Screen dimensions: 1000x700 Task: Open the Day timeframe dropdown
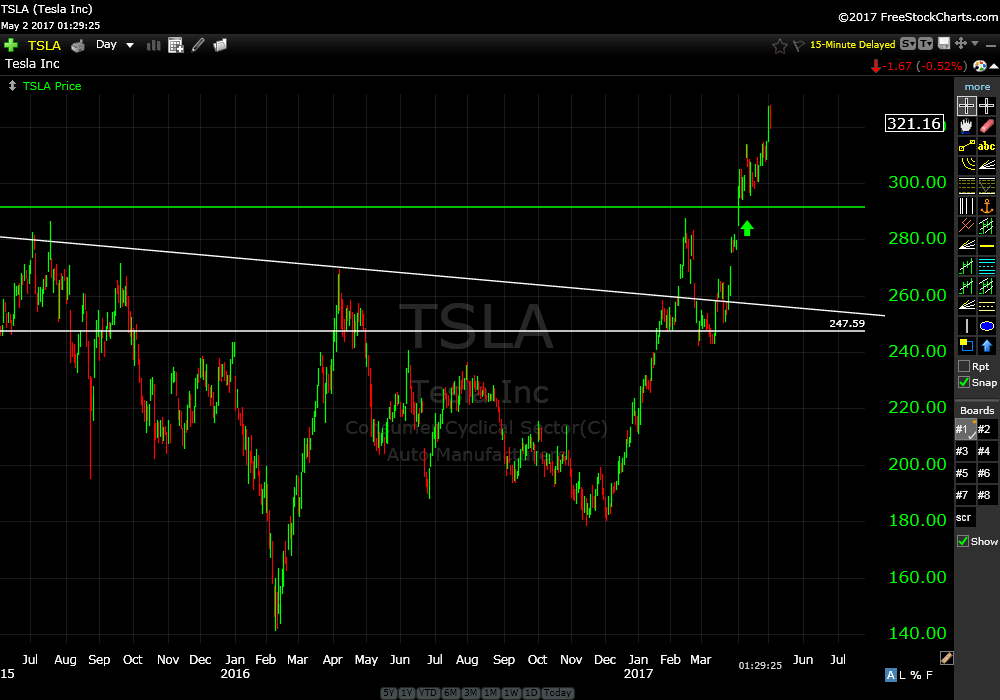pos(115,45)
